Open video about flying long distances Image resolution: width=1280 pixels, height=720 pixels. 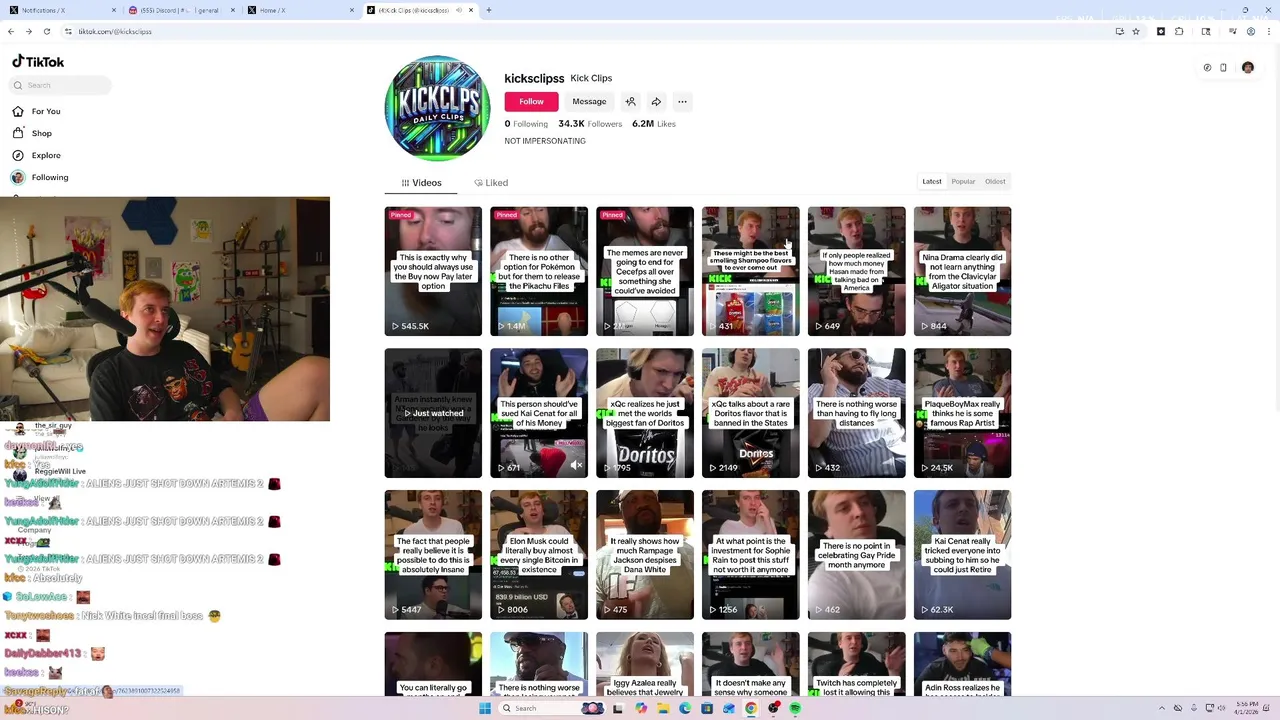pos(857,413)
